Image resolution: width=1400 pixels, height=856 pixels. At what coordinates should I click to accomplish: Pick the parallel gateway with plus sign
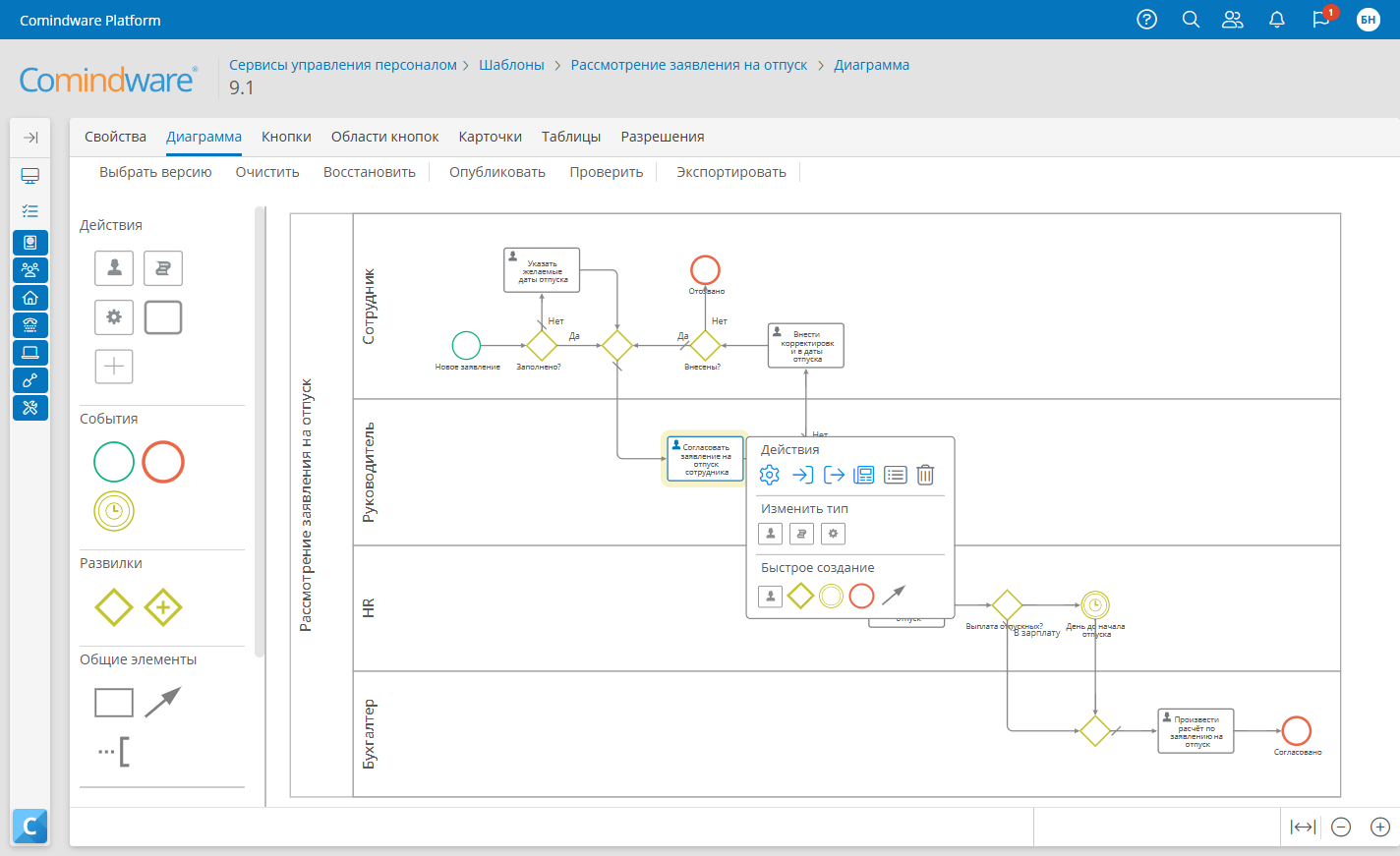[x=163, y=607]
